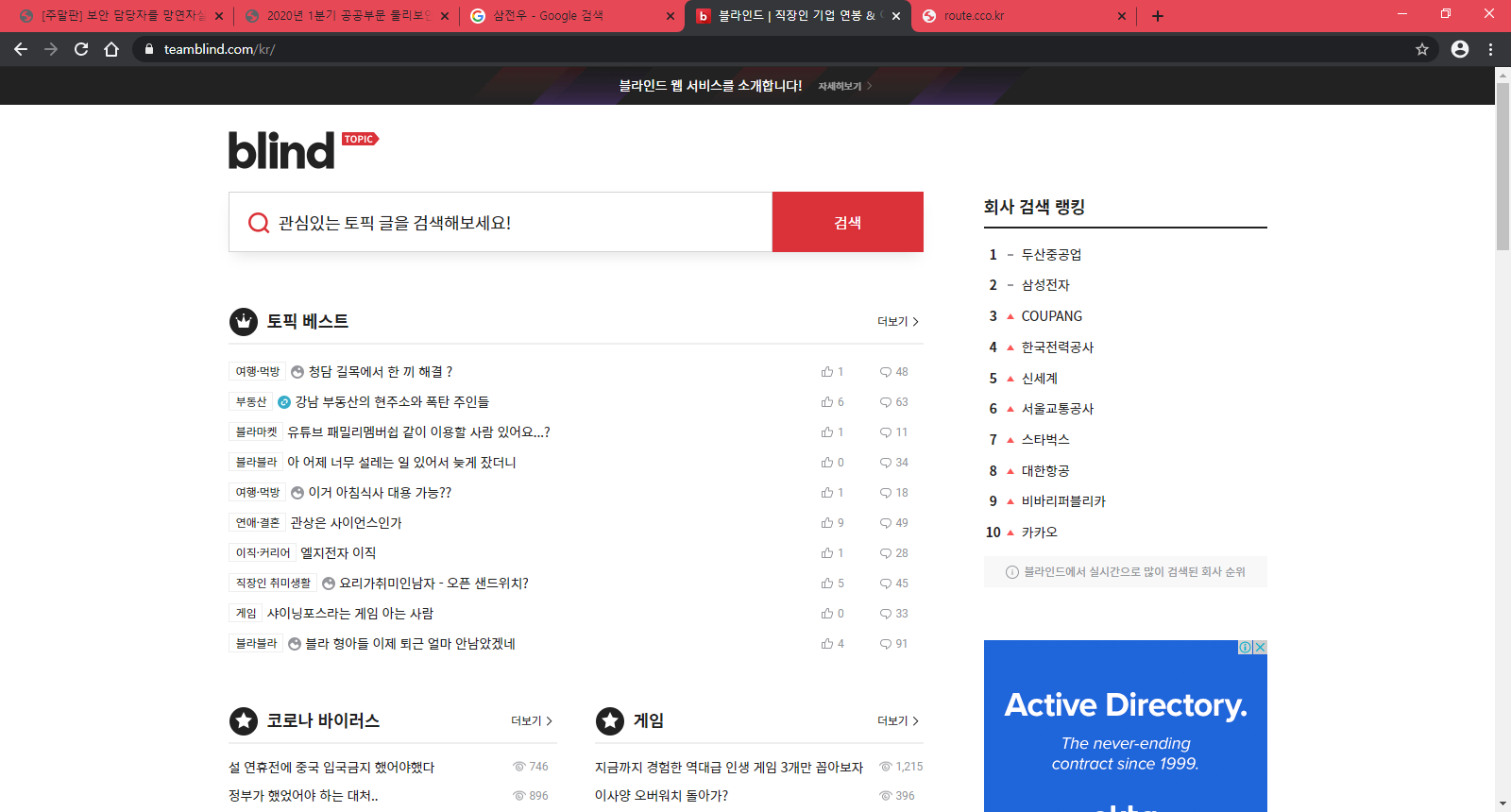Open post '엘지전자 이직'
This screenshot has height=812, width=1511.
pos(338,553)
